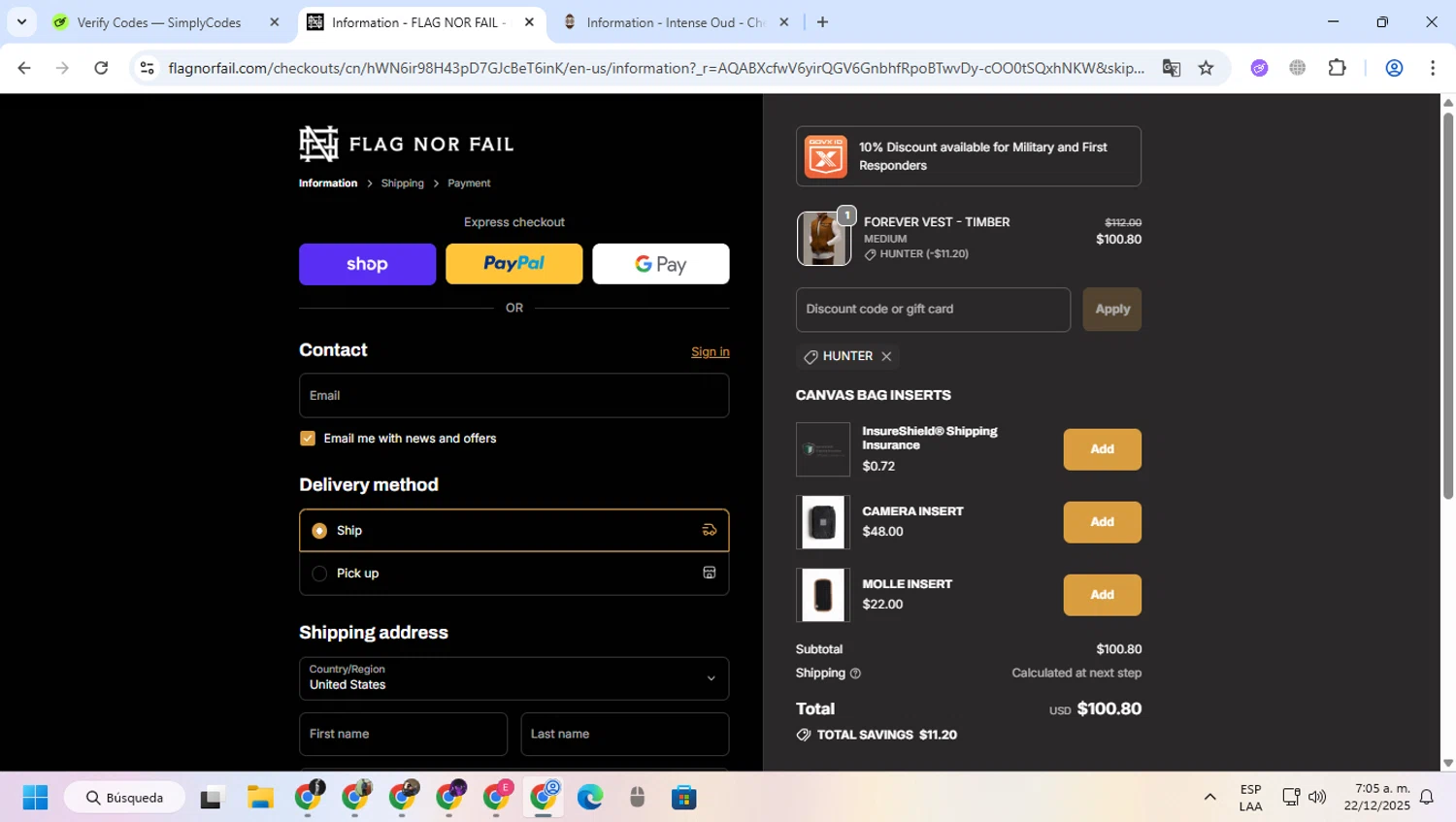Viewport: 1456px width, 822px height.
Task: Click the Total Savings tag icon
Action: [x=803, y=735]
